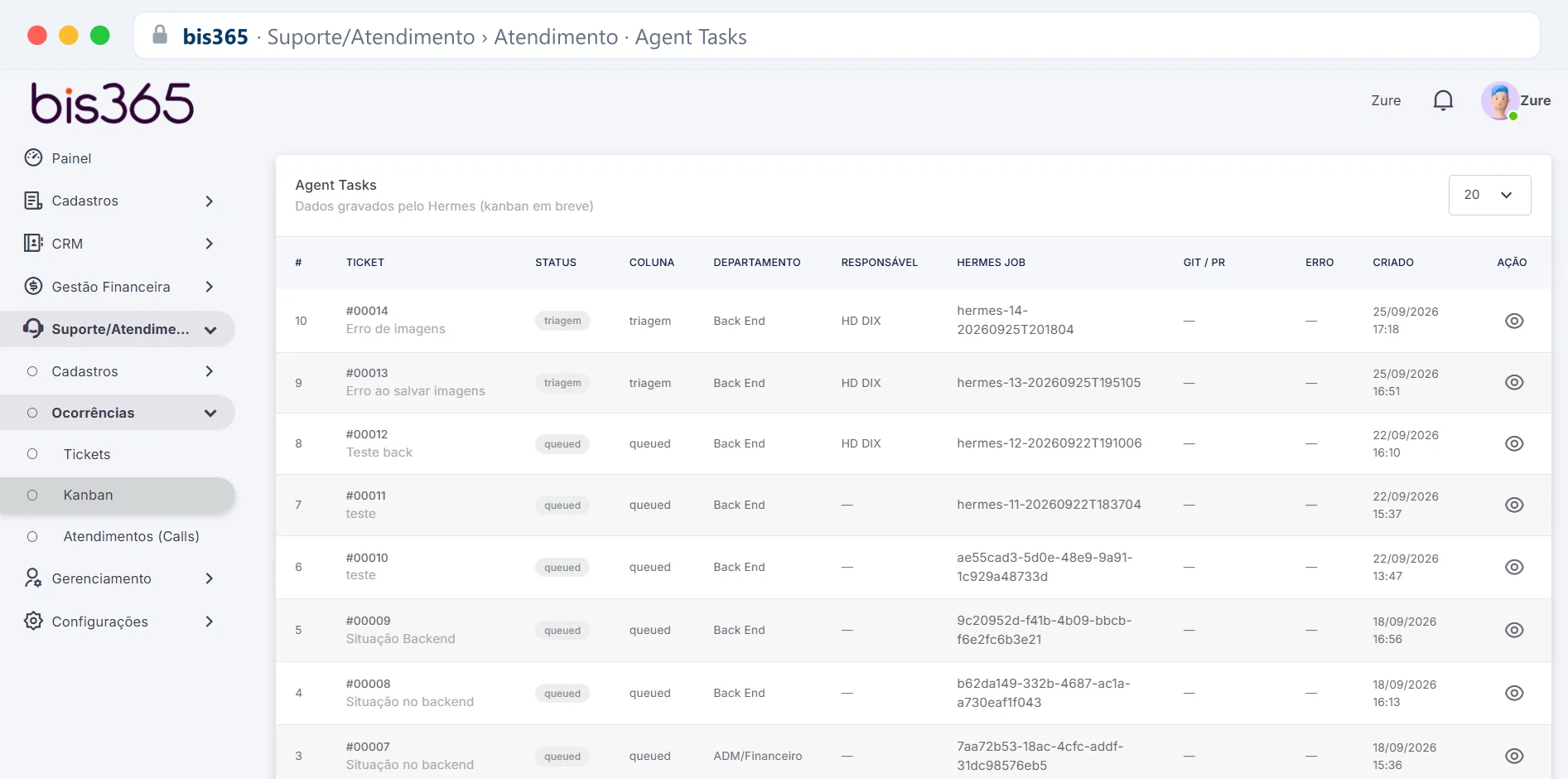Viewport: 1568px width, 779px height.
Task: Open the page size dropdown showing 20
Action: click(1489, 195)
